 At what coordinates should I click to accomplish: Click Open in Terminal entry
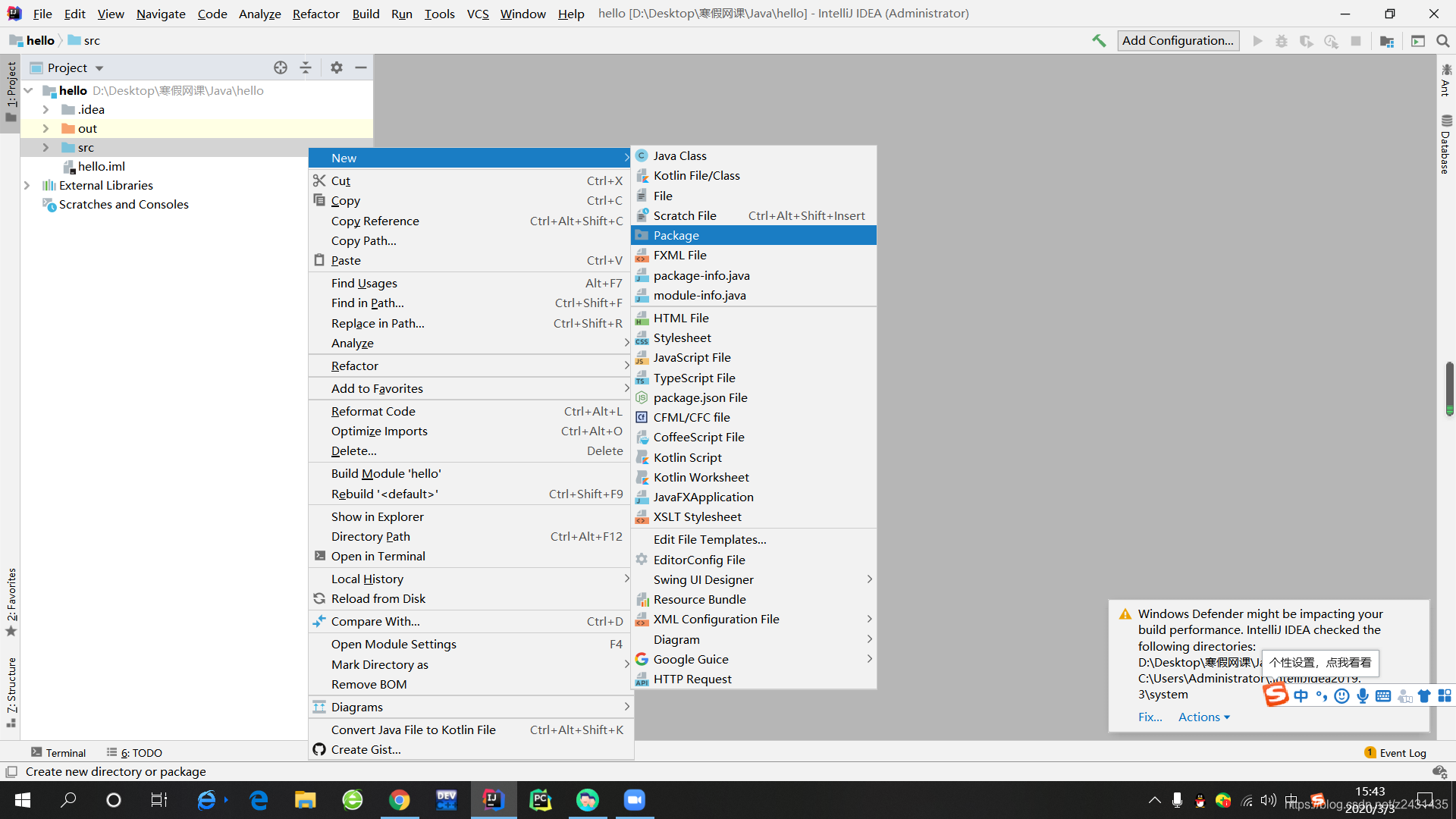pyautogui.click(x=470, y=556)
